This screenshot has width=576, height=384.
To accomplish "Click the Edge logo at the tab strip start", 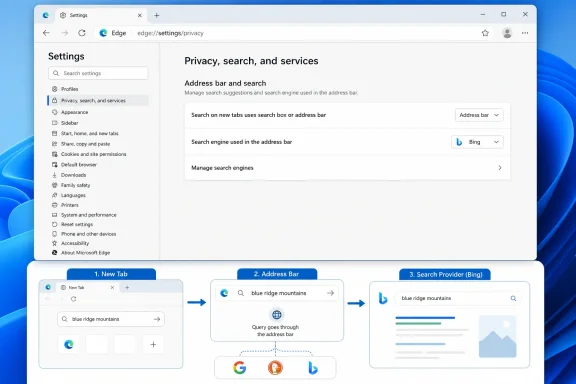I will [46, 15].
